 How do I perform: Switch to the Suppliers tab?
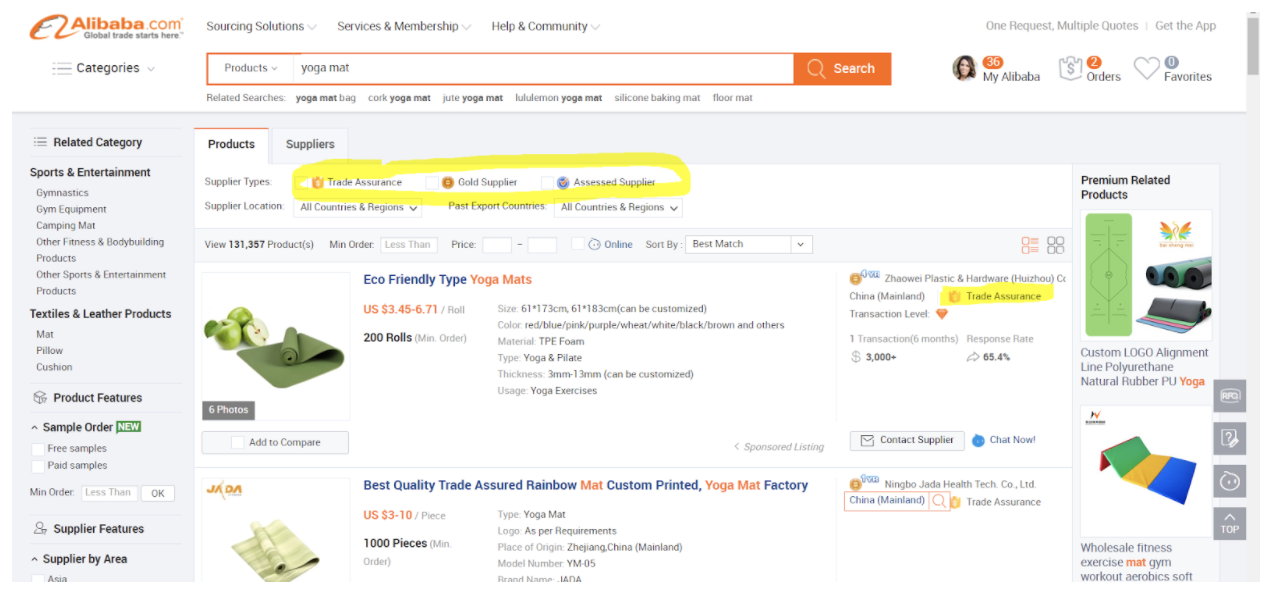[310, 144]
